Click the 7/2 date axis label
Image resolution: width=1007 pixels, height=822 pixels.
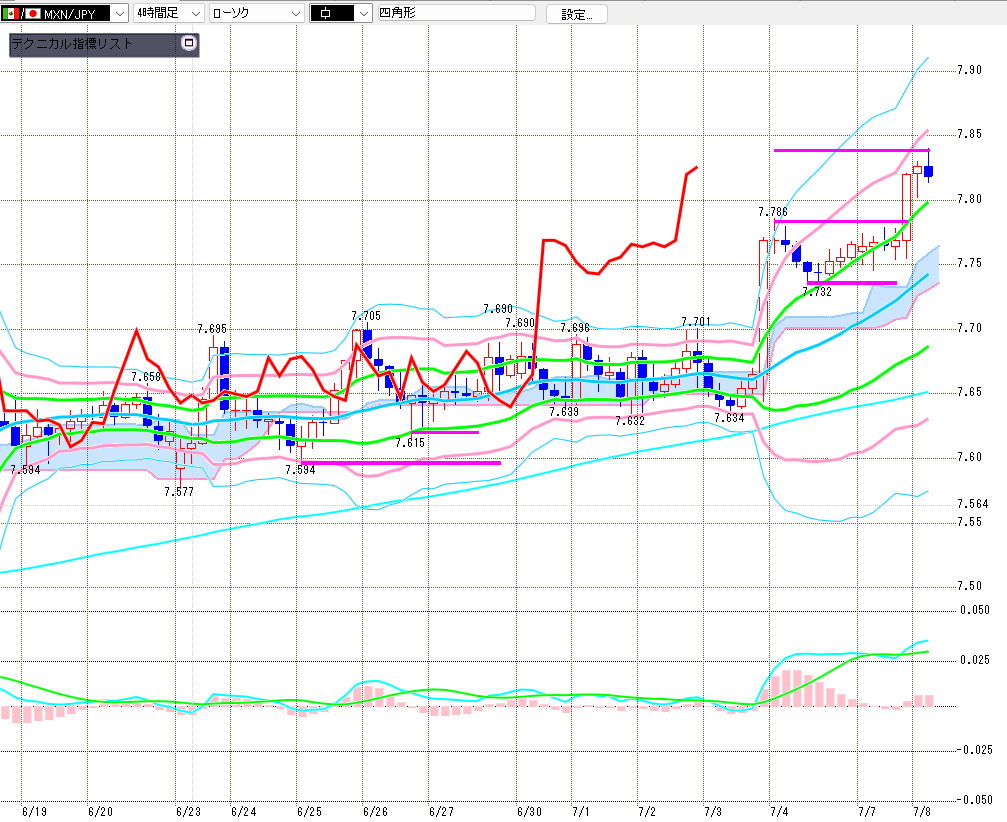point(647,812)
